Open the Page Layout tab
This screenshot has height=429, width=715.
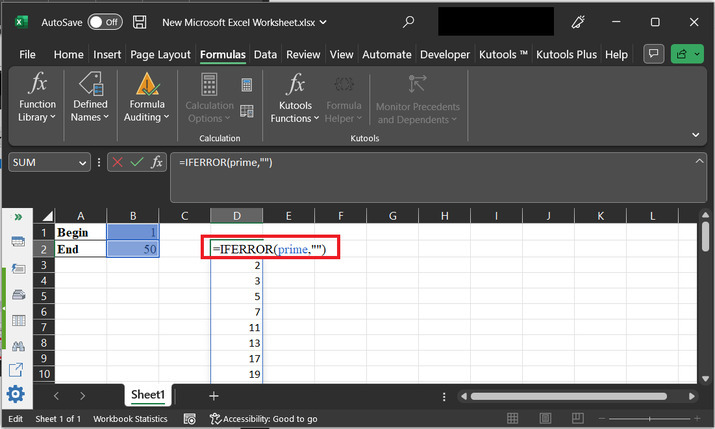pos(160,55)
